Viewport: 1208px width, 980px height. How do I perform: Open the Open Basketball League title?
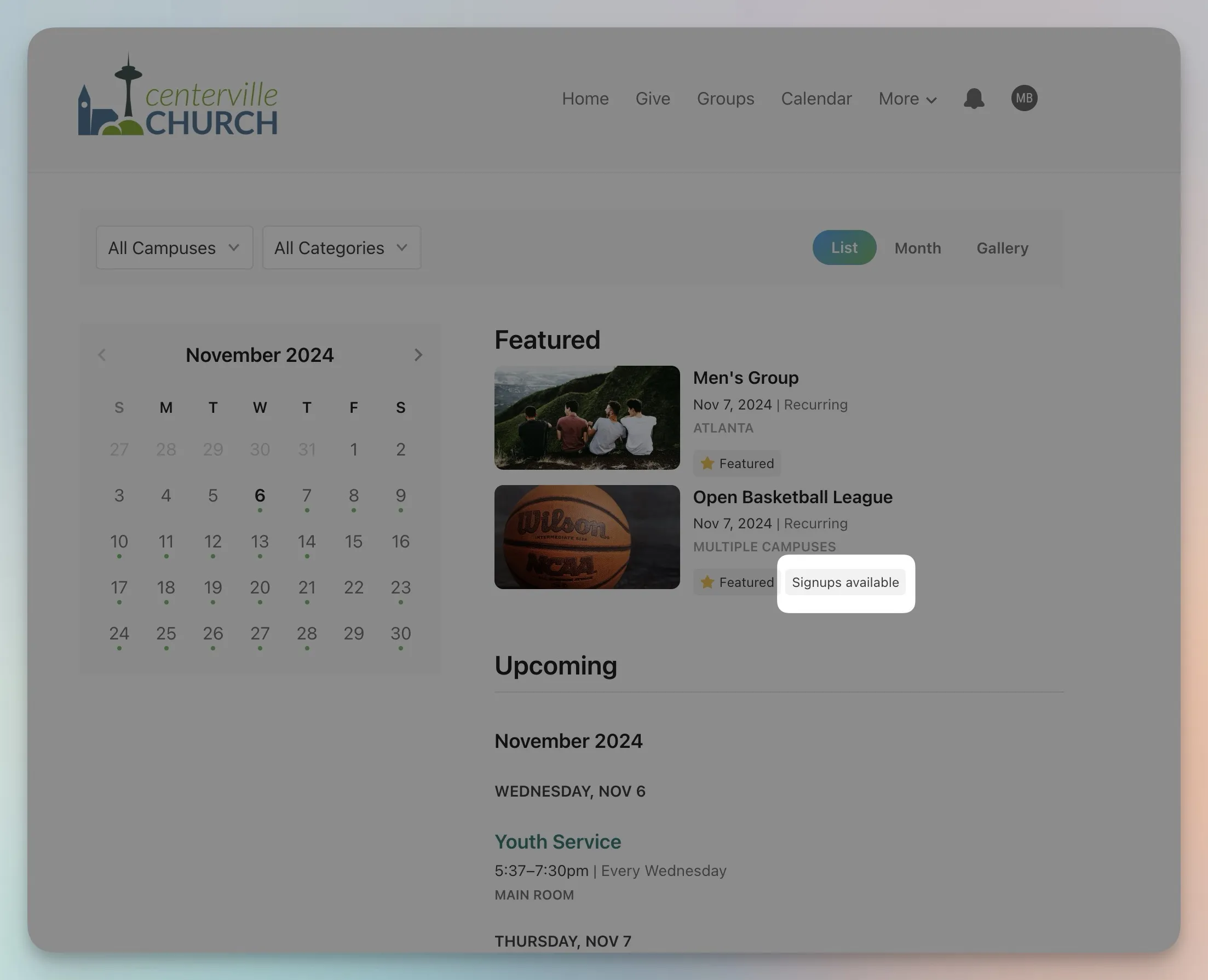coord(792,497)
